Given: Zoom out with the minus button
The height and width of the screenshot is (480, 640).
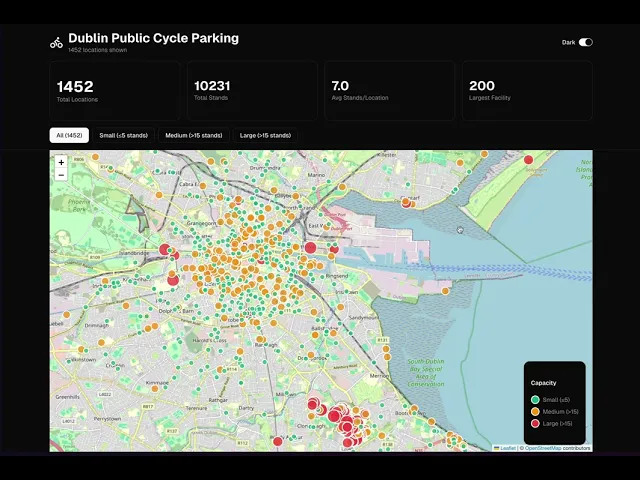Looking at the screenshot, I should coord(61,175).
